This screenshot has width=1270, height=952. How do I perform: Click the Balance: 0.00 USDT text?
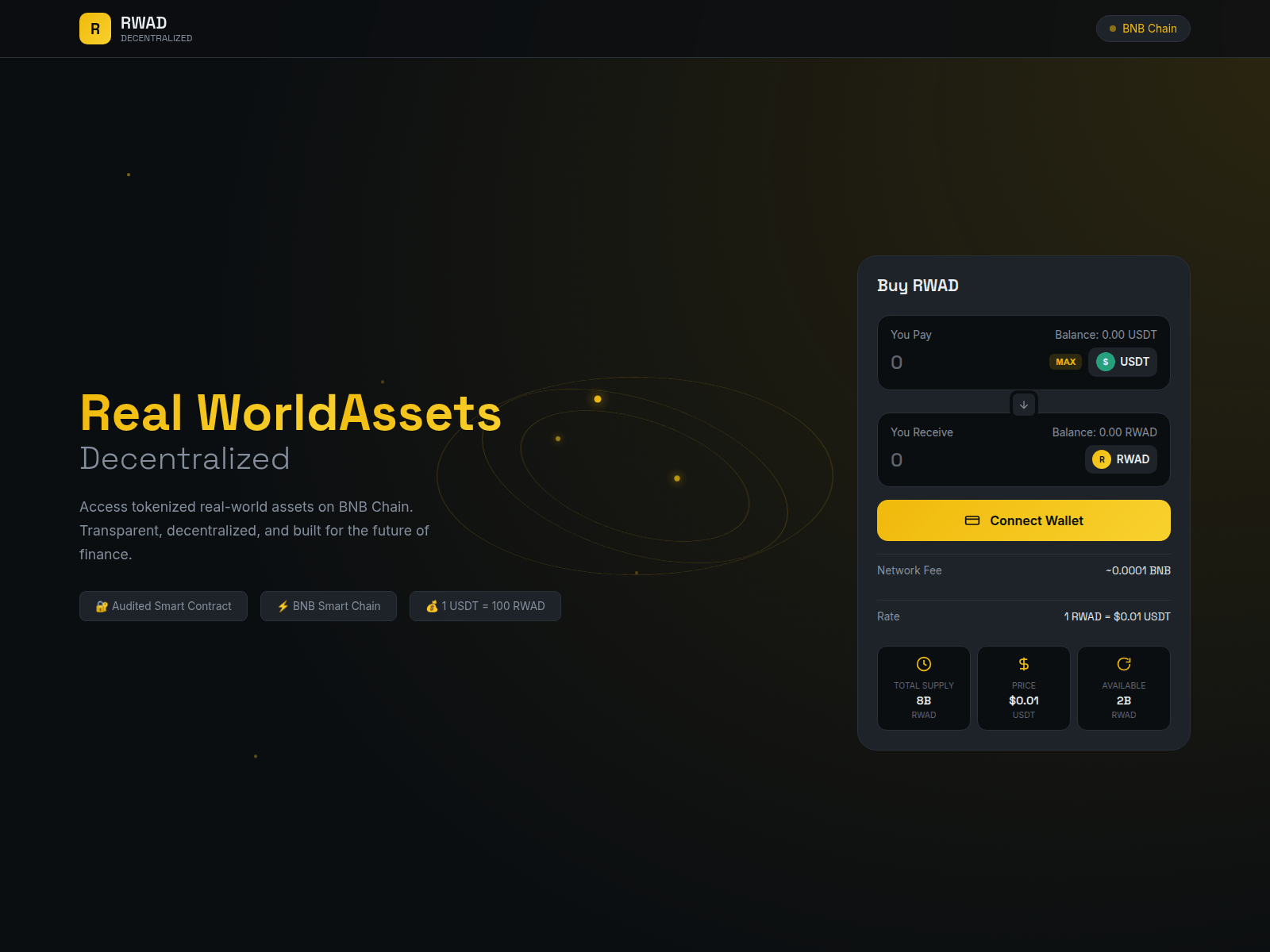pyautogui.click(x=1106, y=335)
